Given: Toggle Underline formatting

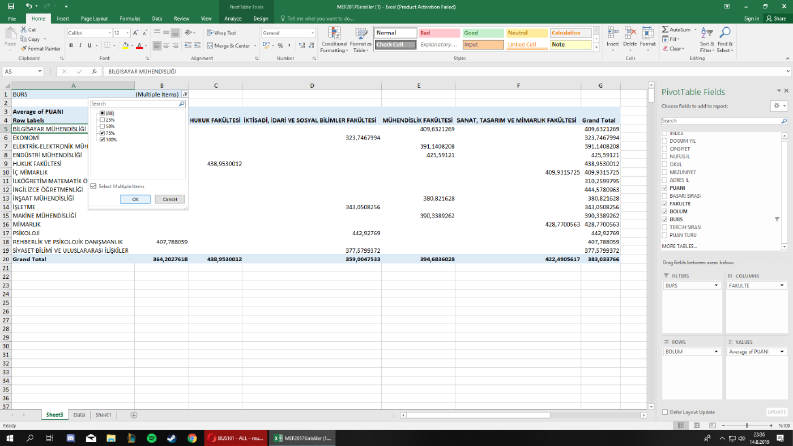Looking at the screenshot, I should [90, 46].
